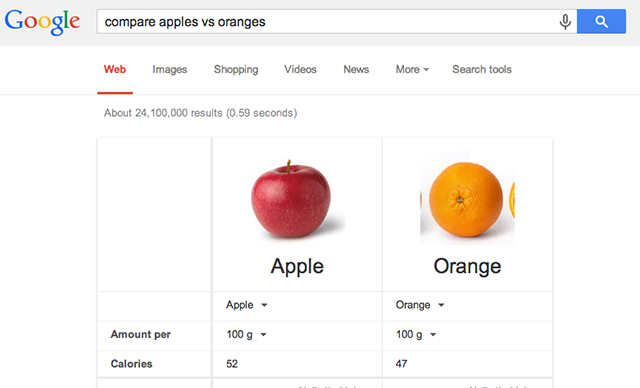The image size is (640, 388).
Task: Activate voice search microphone icon
Action: pyautogui.click(x=565, y=22)
